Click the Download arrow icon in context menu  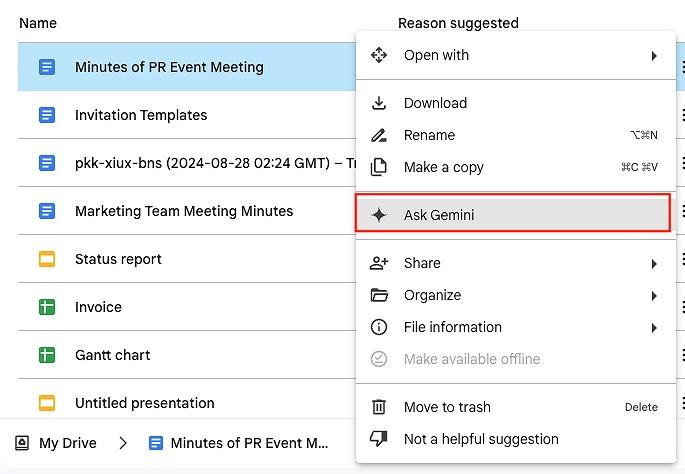point(379,103)
